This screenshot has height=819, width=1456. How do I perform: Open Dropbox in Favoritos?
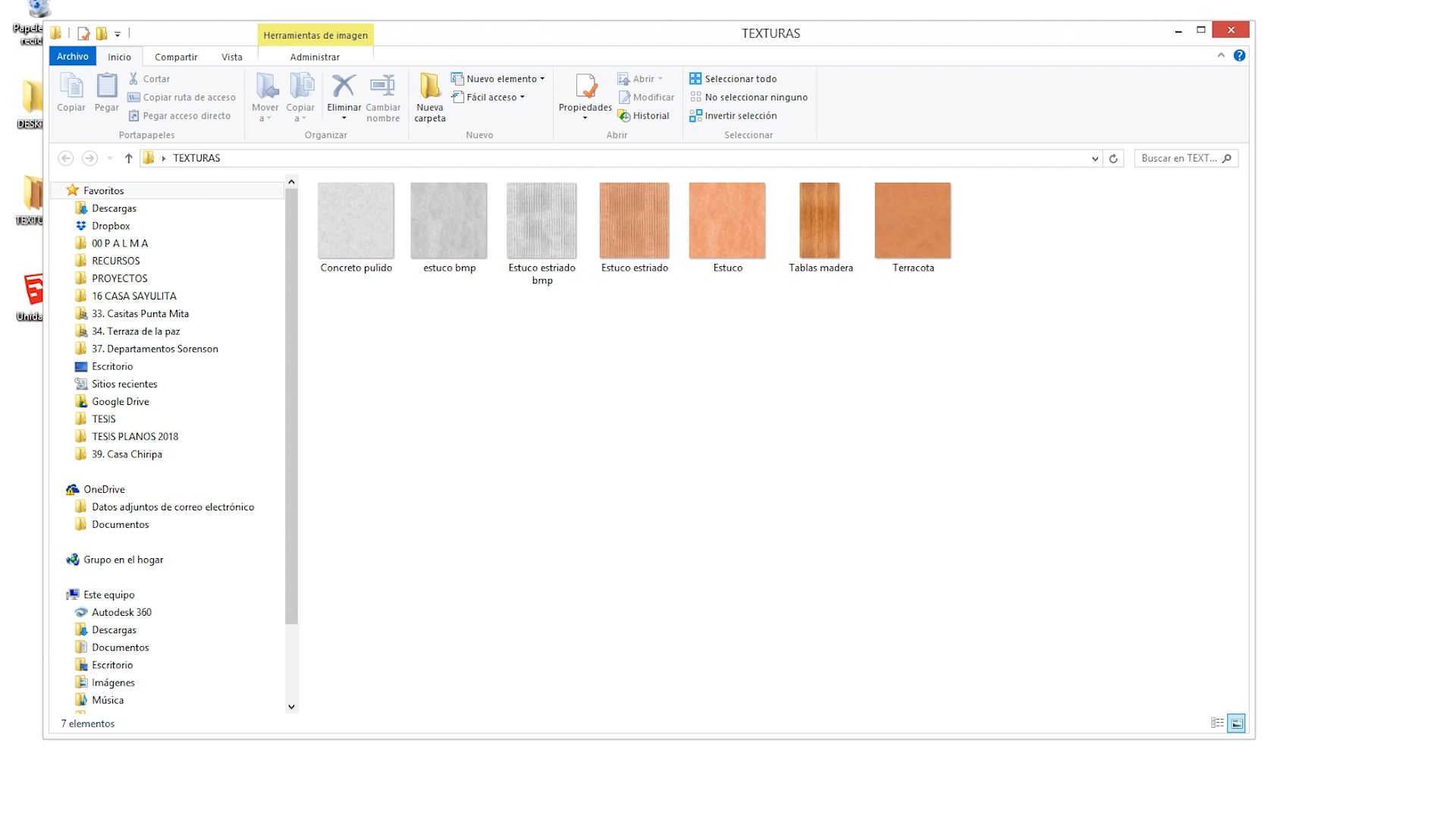pos(111,226)
